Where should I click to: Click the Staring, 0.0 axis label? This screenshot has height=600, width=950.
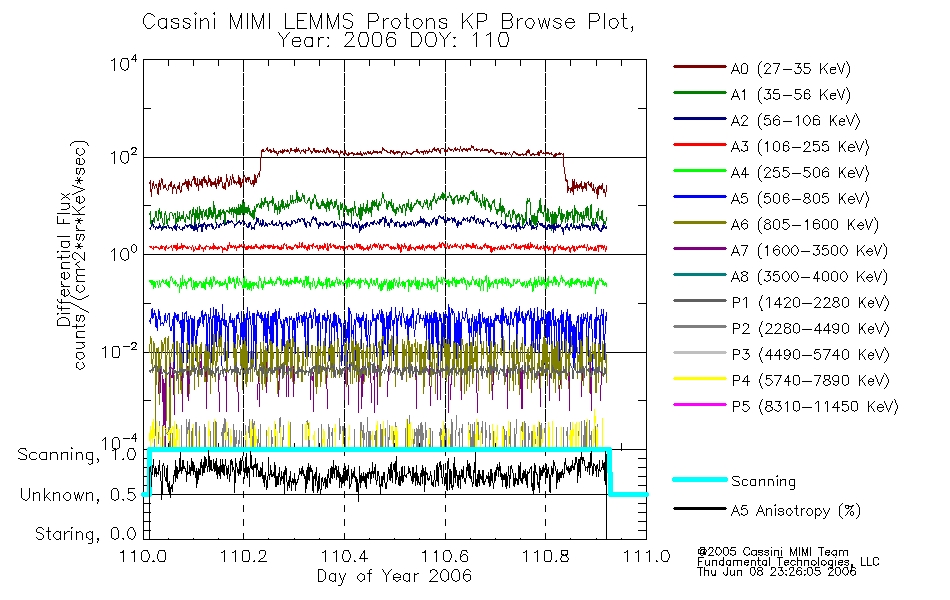click(x=86, y=534)
